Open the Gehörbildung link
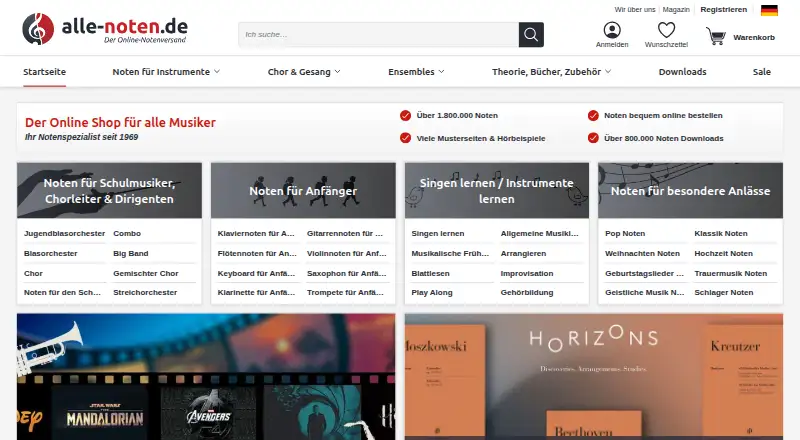This screenshot has height=440, width=800. click(x=527, y=292)
